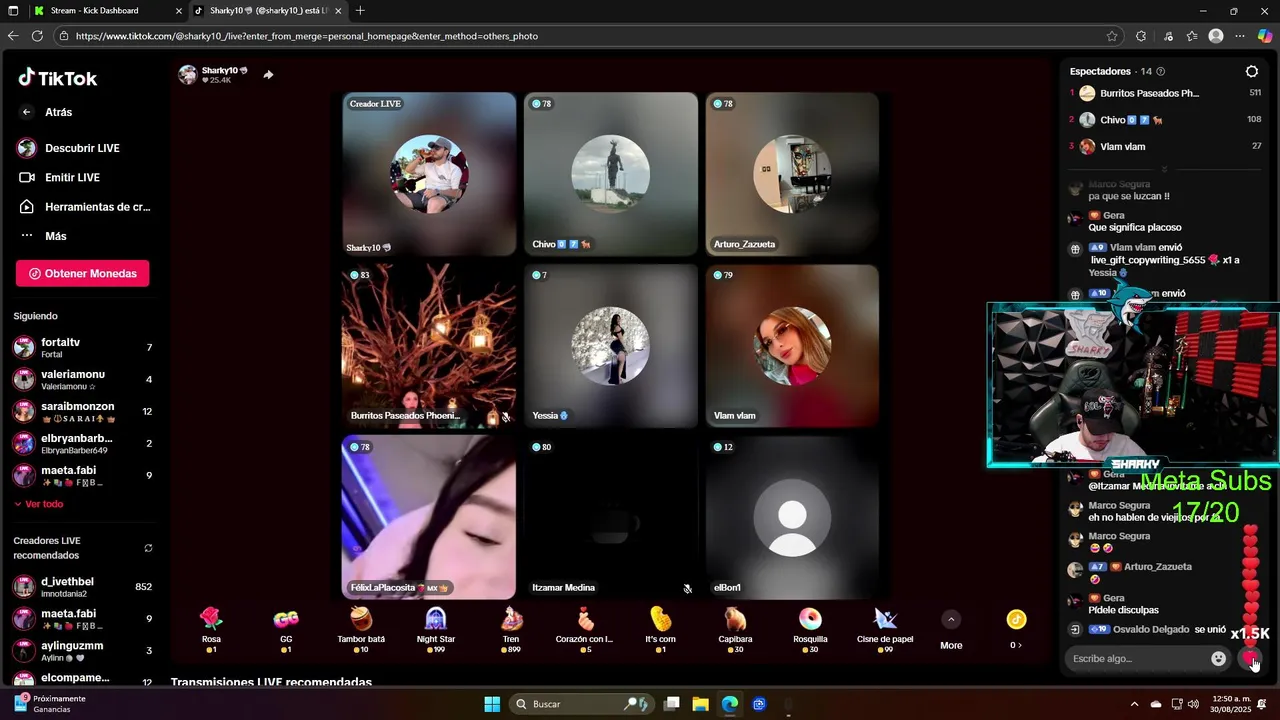The width and height of the screenshot is (1280, 720).
Task: Click the browser address bar URL
Action: 307,36
